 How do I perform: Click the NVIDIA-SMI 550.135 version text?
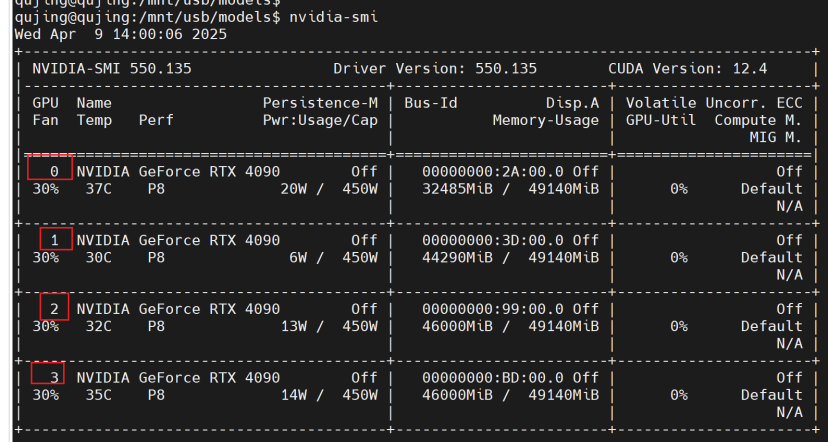(112, 69)
